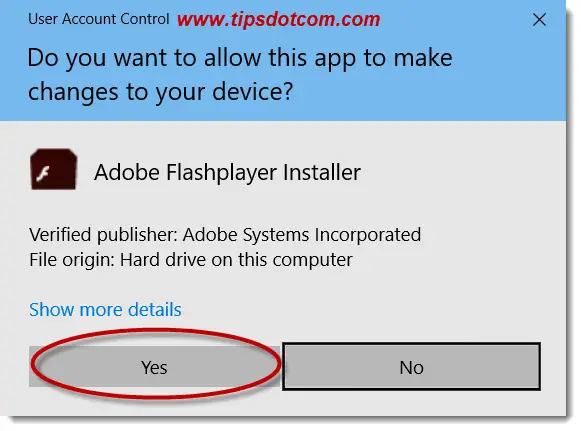Click the Adobe Flash Player installer icon
This screenshot has width=581, height=431.
point(54,169)
